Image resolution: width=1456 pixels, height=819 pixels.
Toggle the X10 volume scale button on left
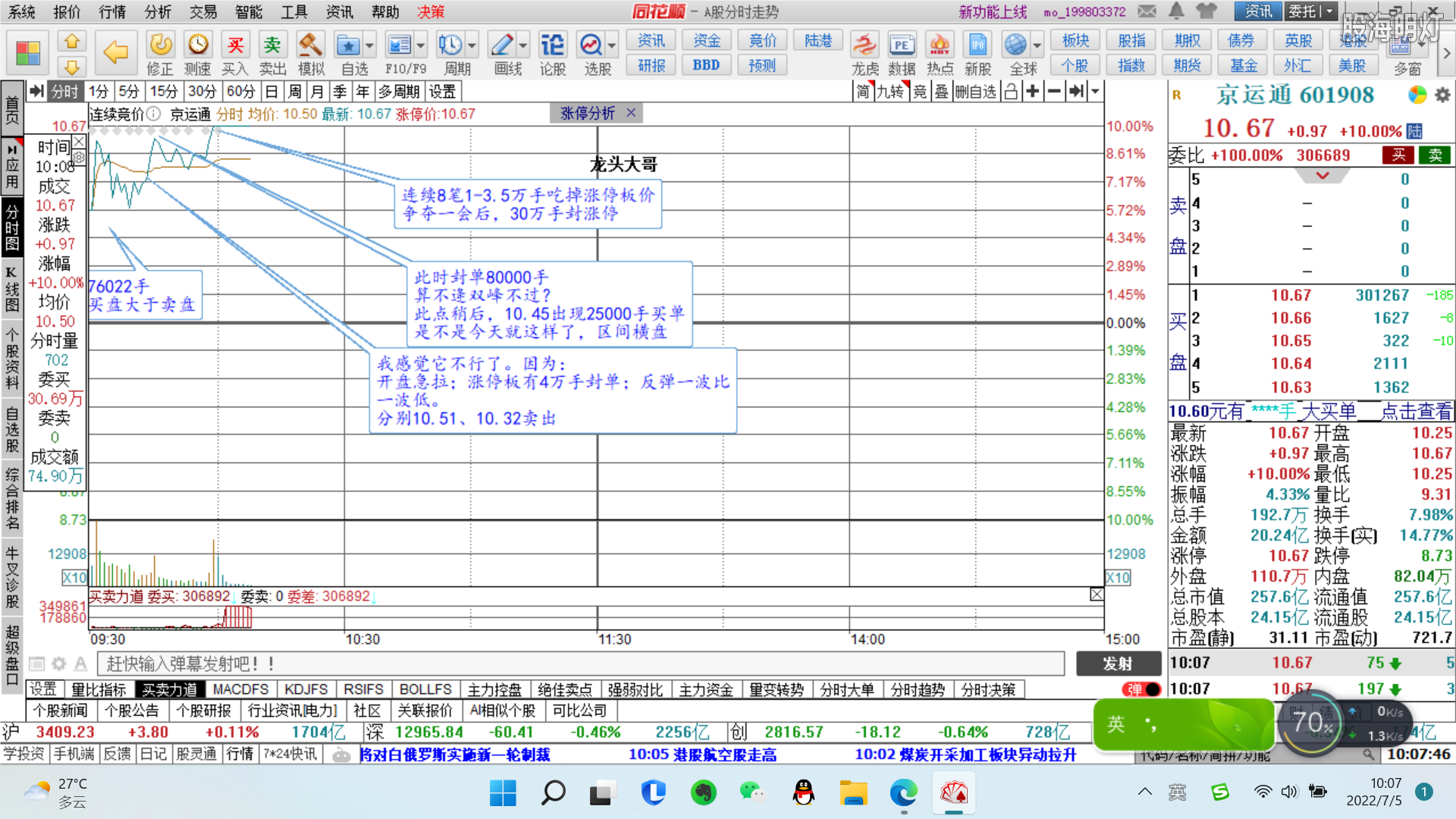click(74, 578)
